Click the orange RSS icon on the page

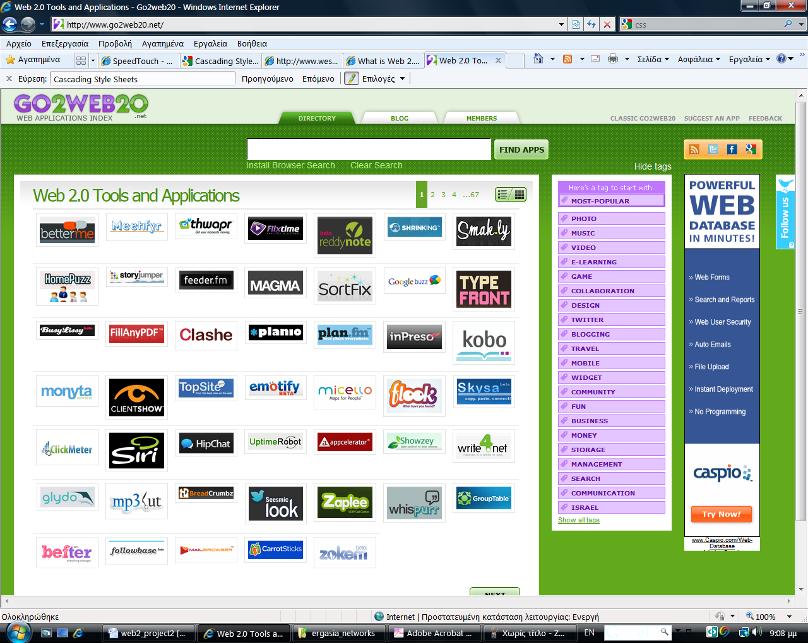pyautogui.click(x=694, y=149)
